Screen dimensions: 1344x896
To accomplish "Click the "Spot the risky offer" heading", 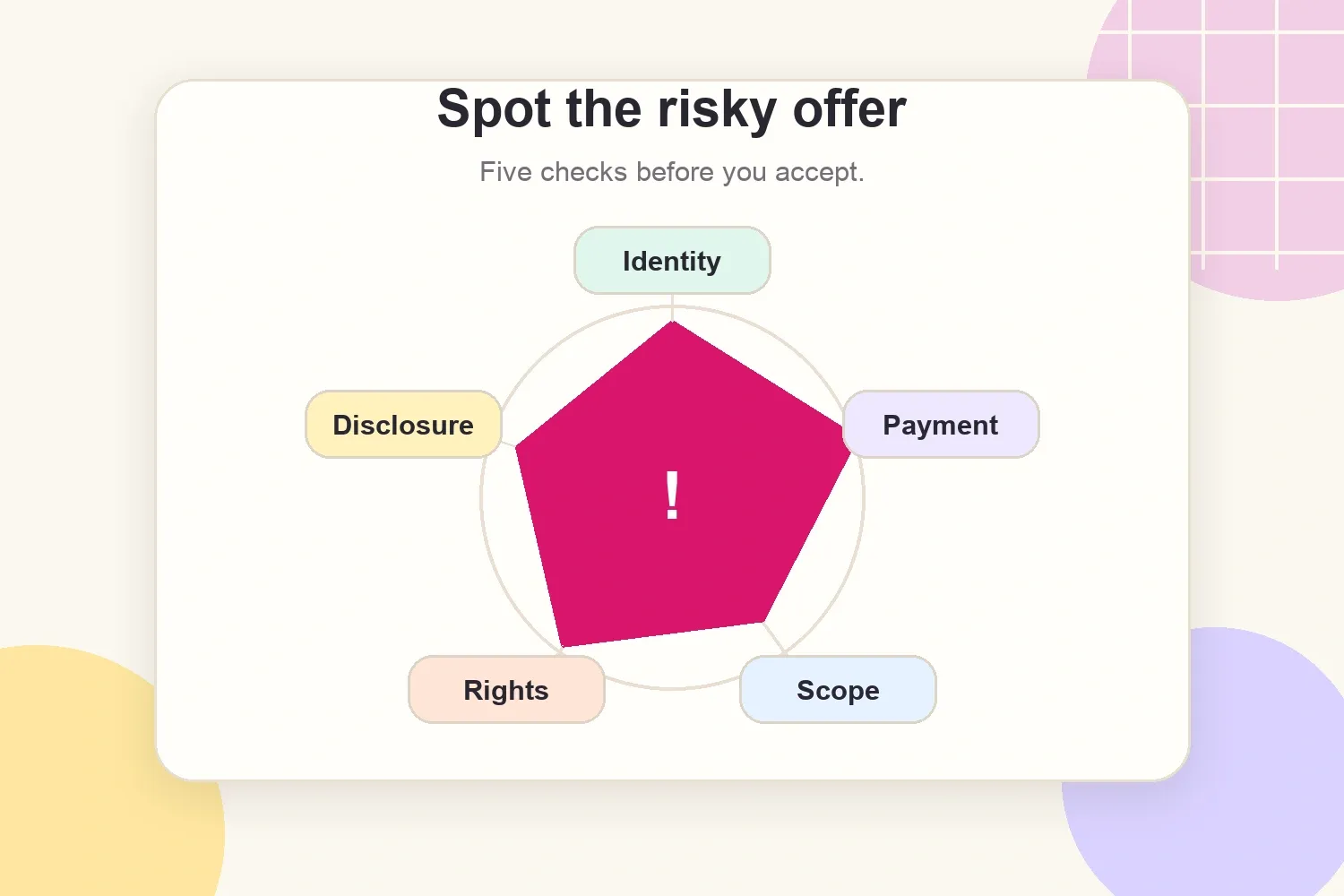I will pyautogui.click(x=672, y=109).
